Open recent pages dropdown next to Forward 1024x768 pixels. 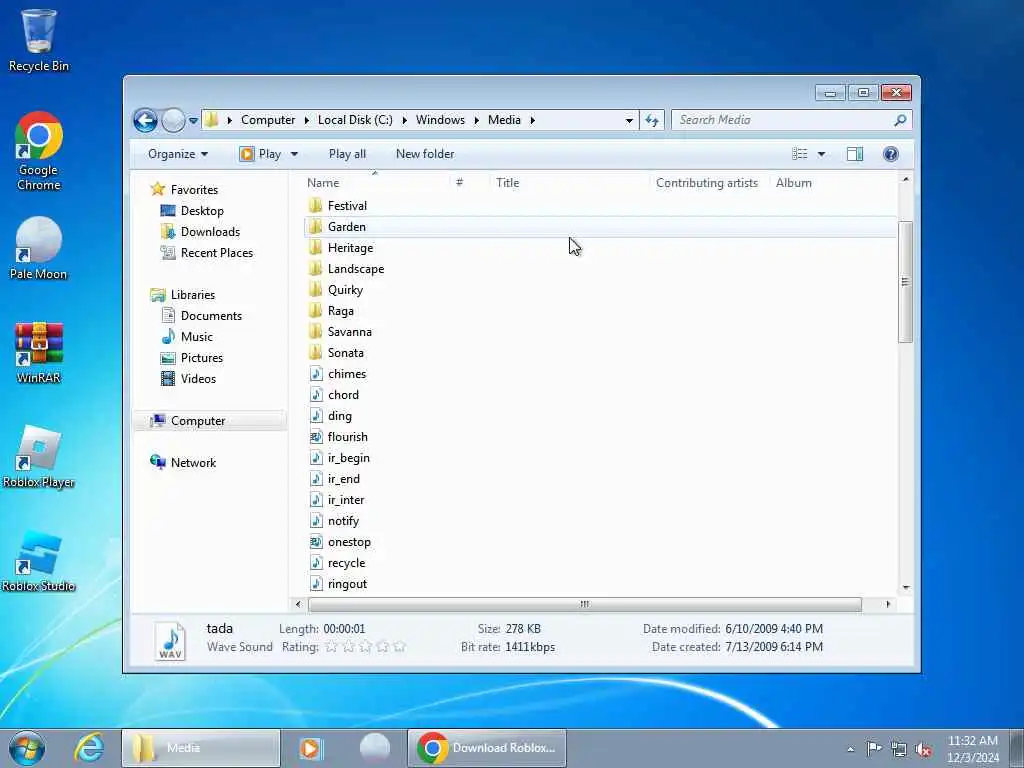pyautogui.click(x=193, y=121)
